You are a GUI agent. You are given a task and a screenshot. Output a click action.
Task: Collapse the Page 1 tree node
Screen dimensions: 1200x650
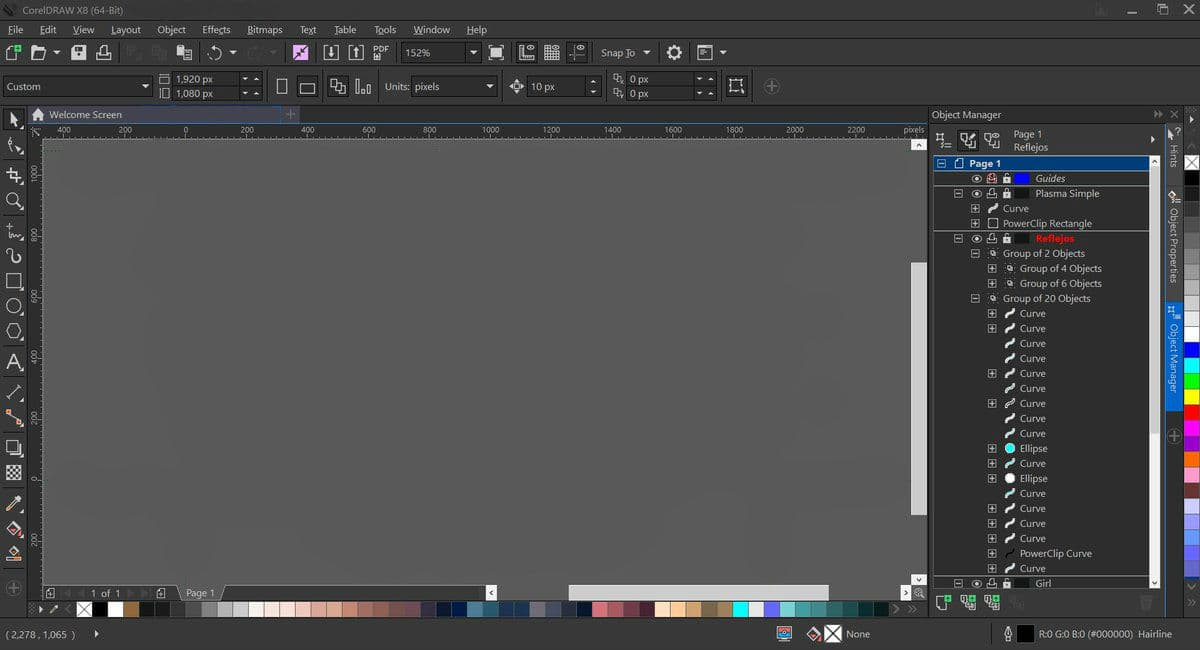click(x=942, y=163)
